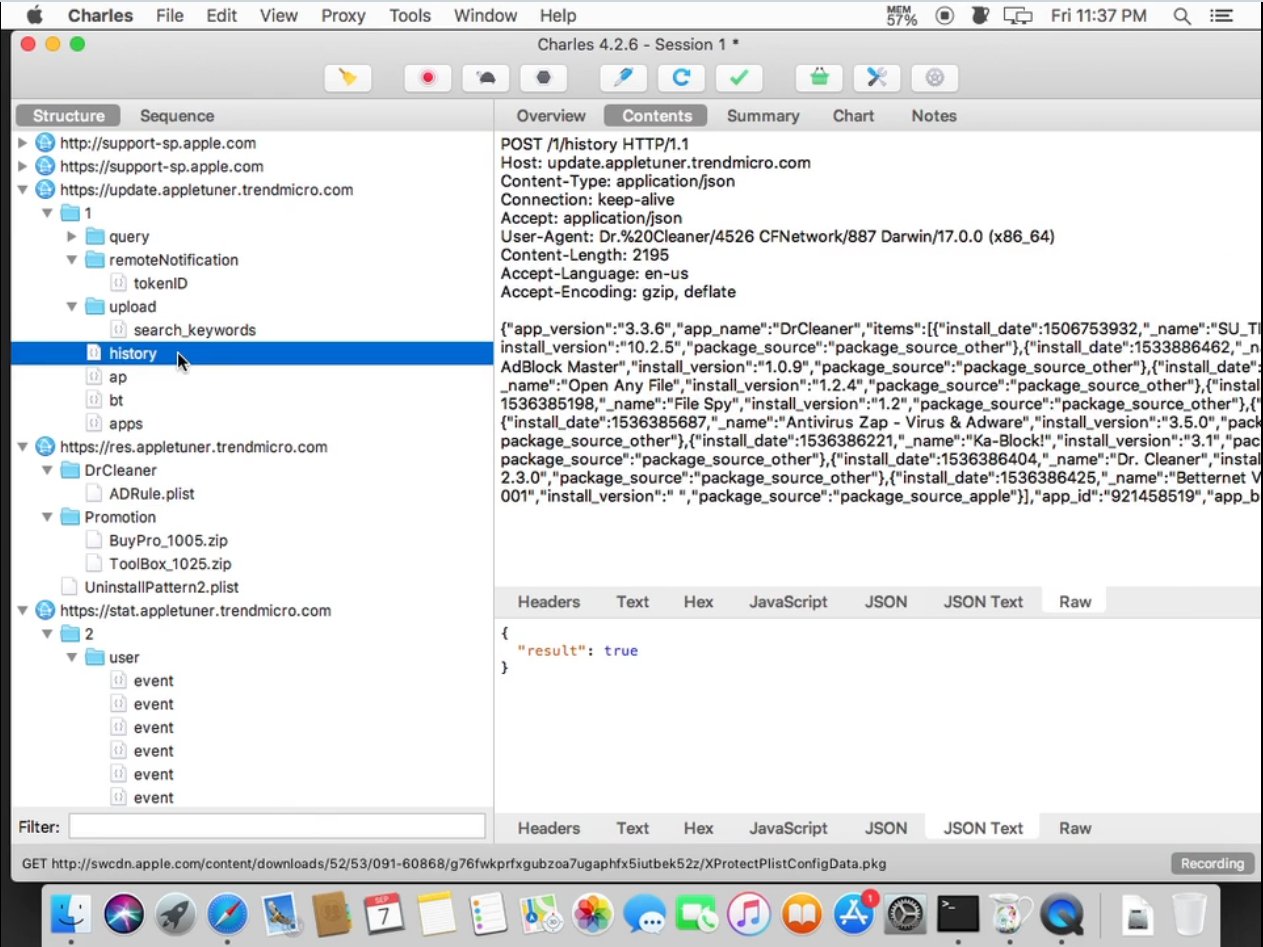Open the Tools wrench icon in toolbar
Screen dimensions: 1263x947
[877, 78]
